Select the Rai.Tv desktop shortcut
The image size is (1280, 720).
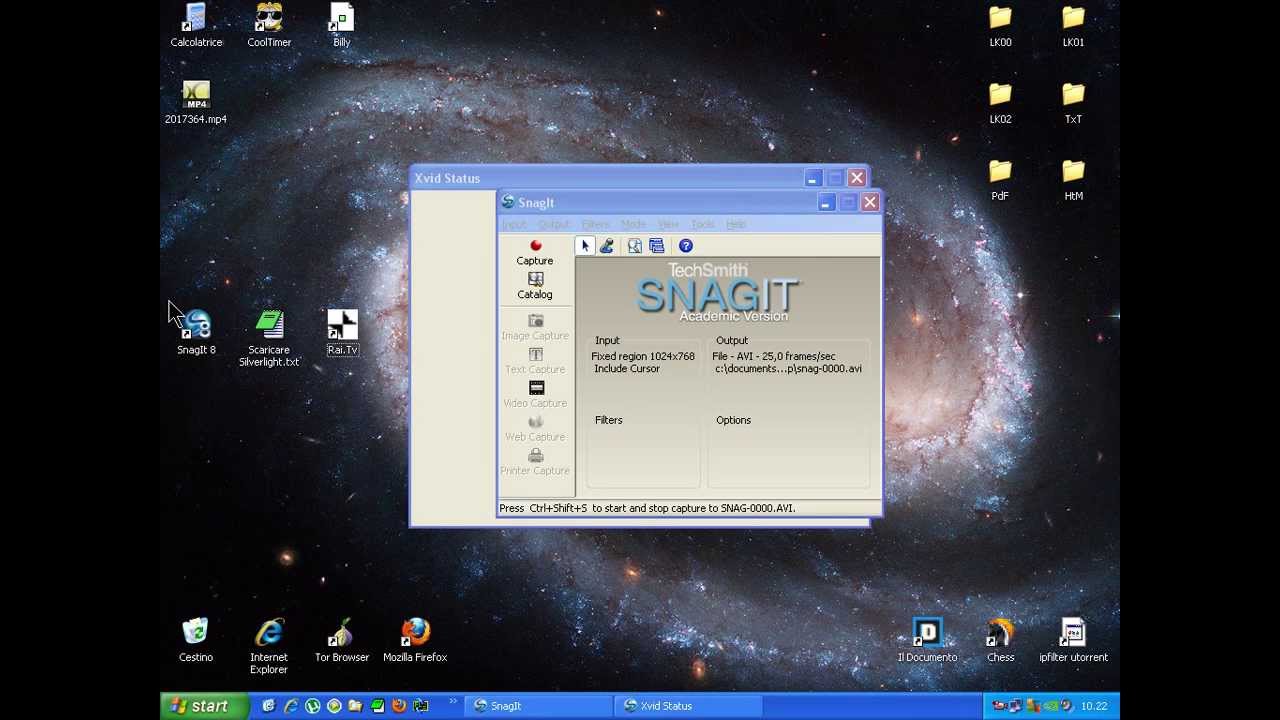342,333
